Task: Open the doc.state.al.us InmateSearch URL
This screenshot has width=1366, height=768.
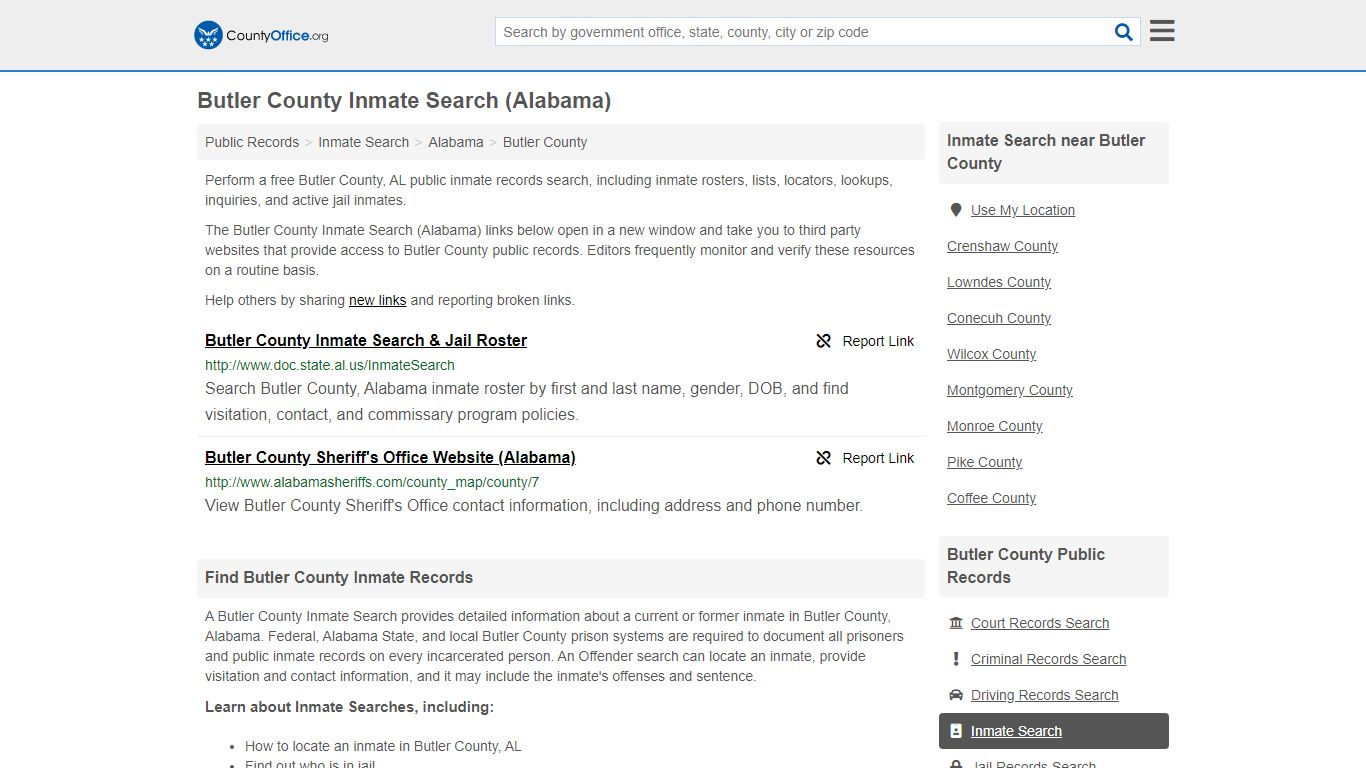Action: click(330, 365)
